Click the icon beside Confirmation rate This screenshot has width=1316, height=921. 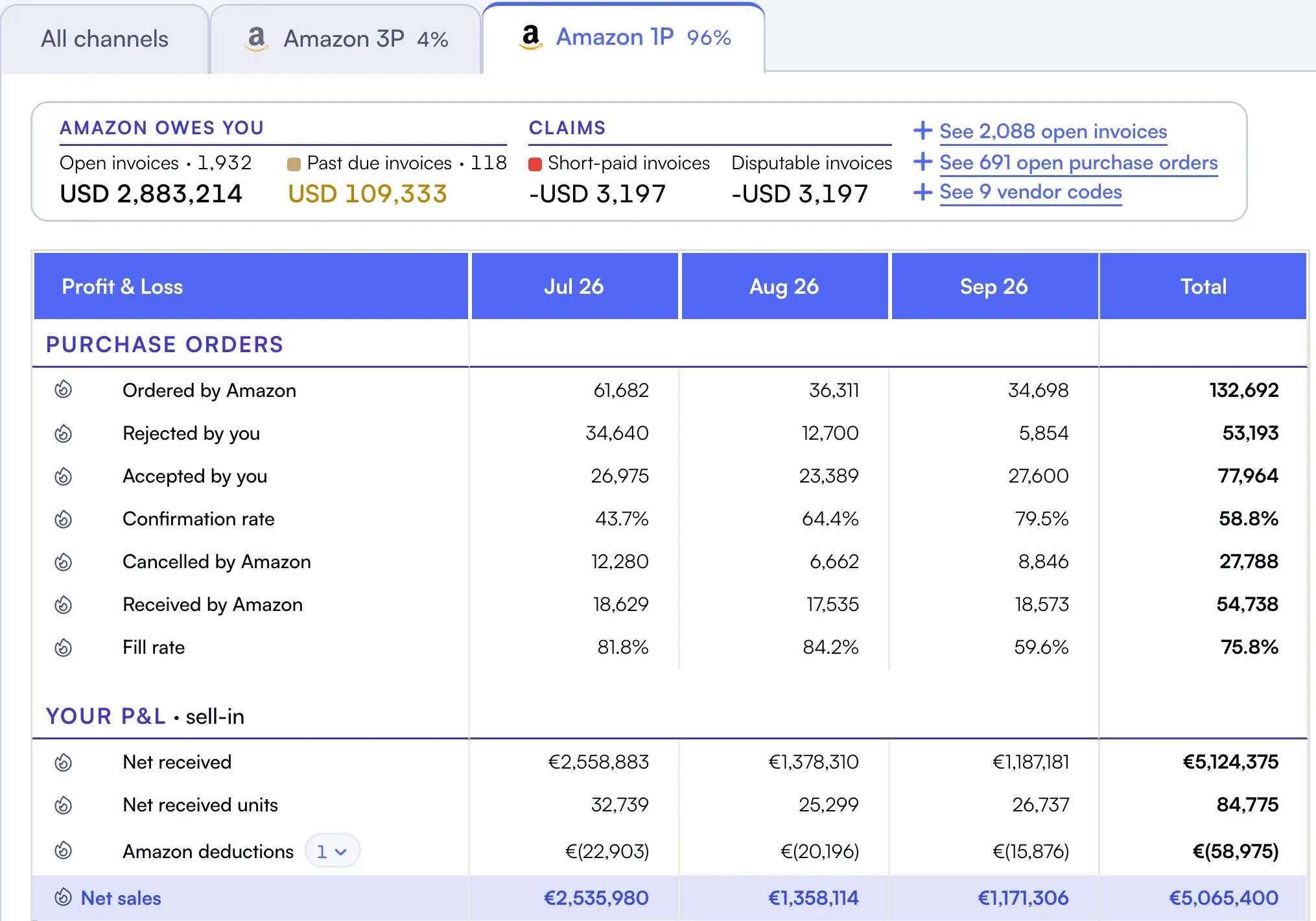[x=63, y=518]
